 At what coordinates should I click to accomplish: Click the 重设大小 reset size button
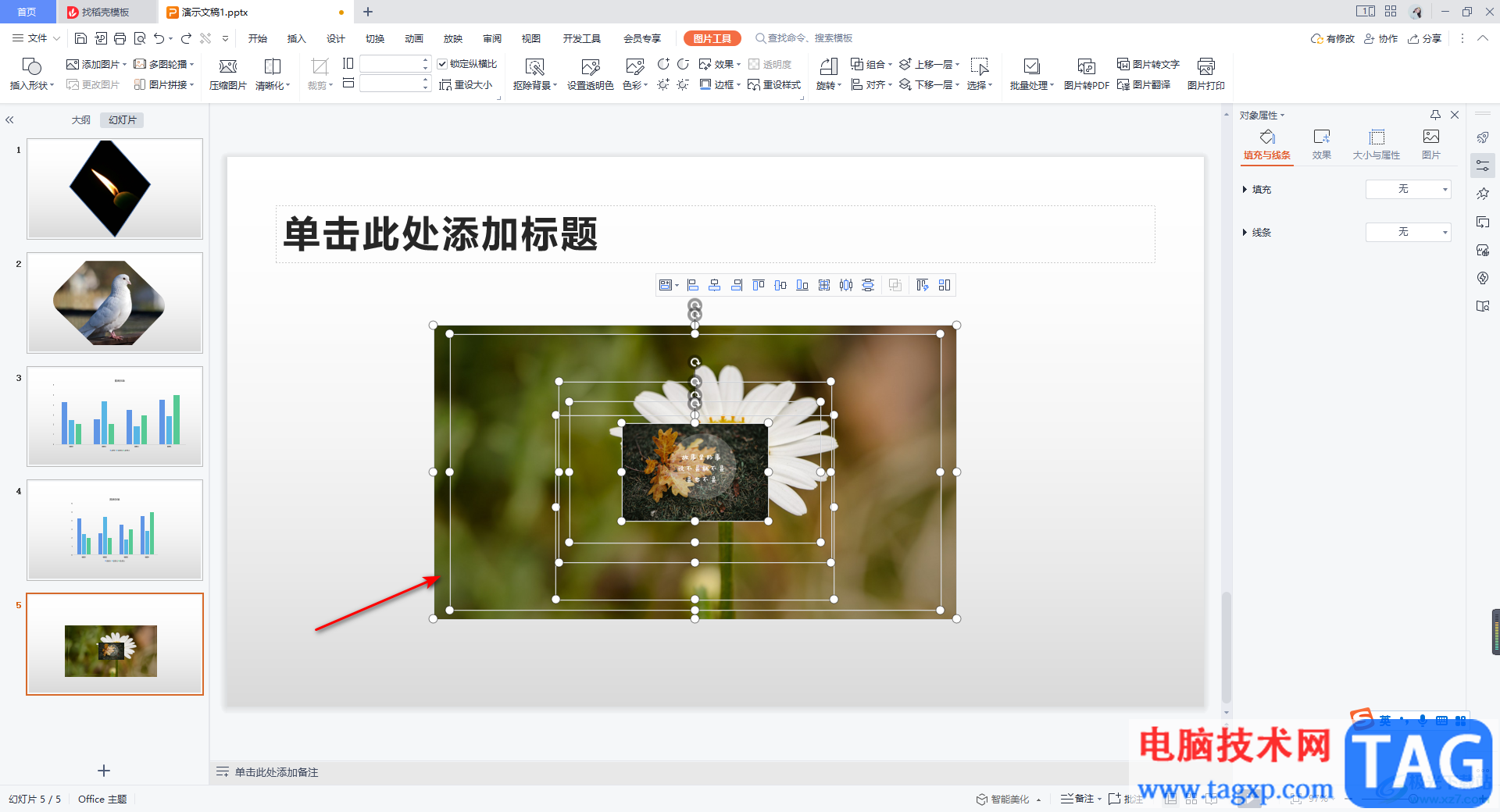click(x=466, y=84)
